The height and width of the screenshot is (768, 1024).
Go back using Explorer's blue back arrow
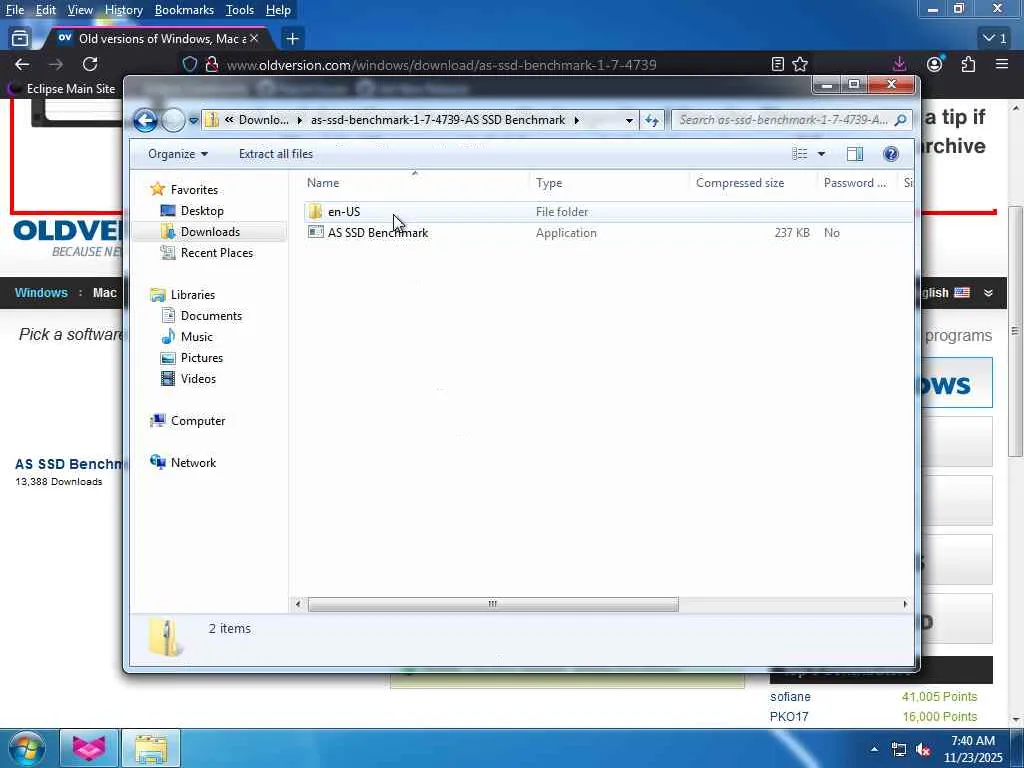coord(145,120)
